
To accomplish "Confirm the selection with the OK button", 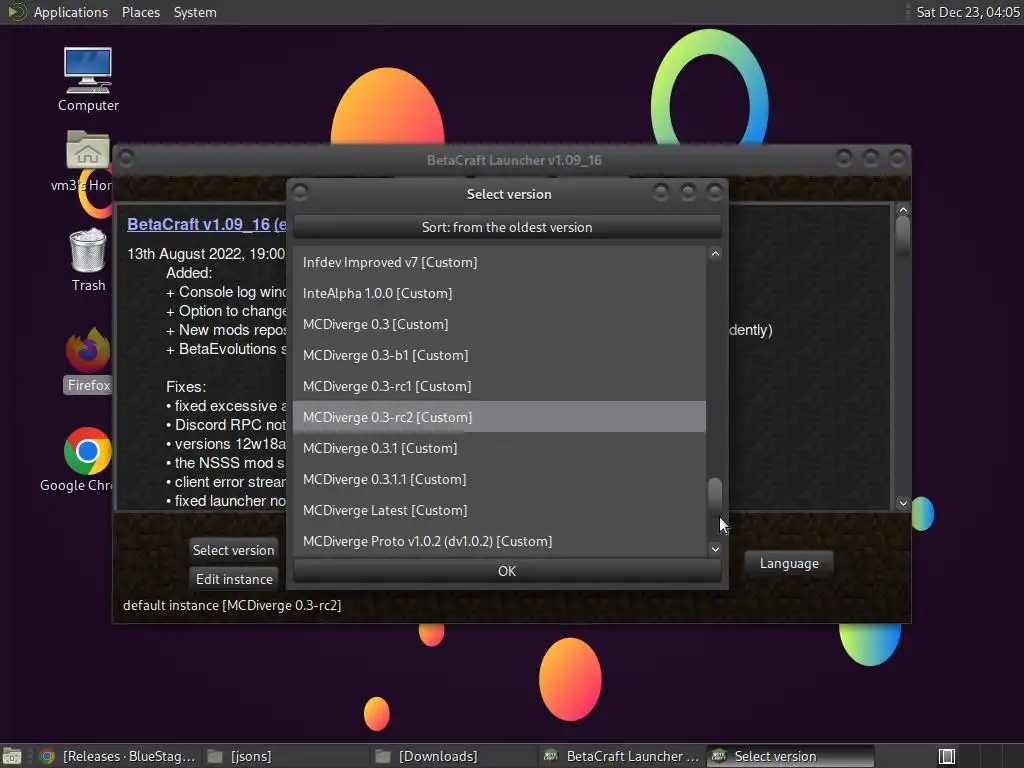I will [x=507, y=571].
